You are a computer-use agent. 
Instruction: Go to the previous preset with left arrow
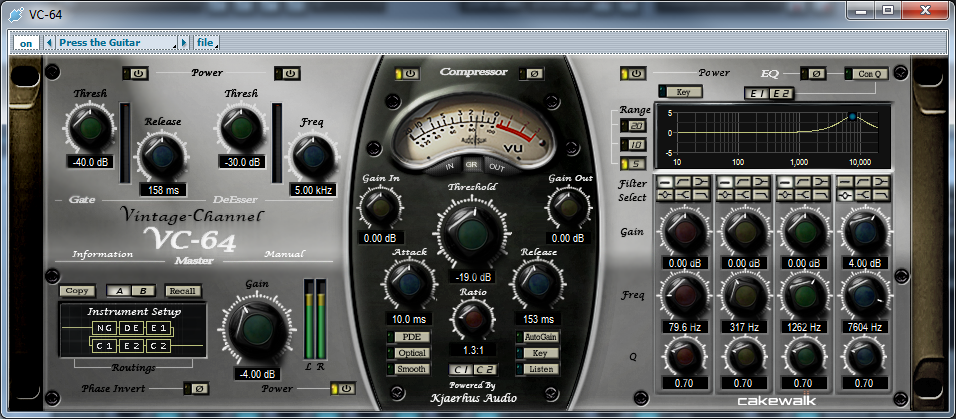click(x=51, y=43)
